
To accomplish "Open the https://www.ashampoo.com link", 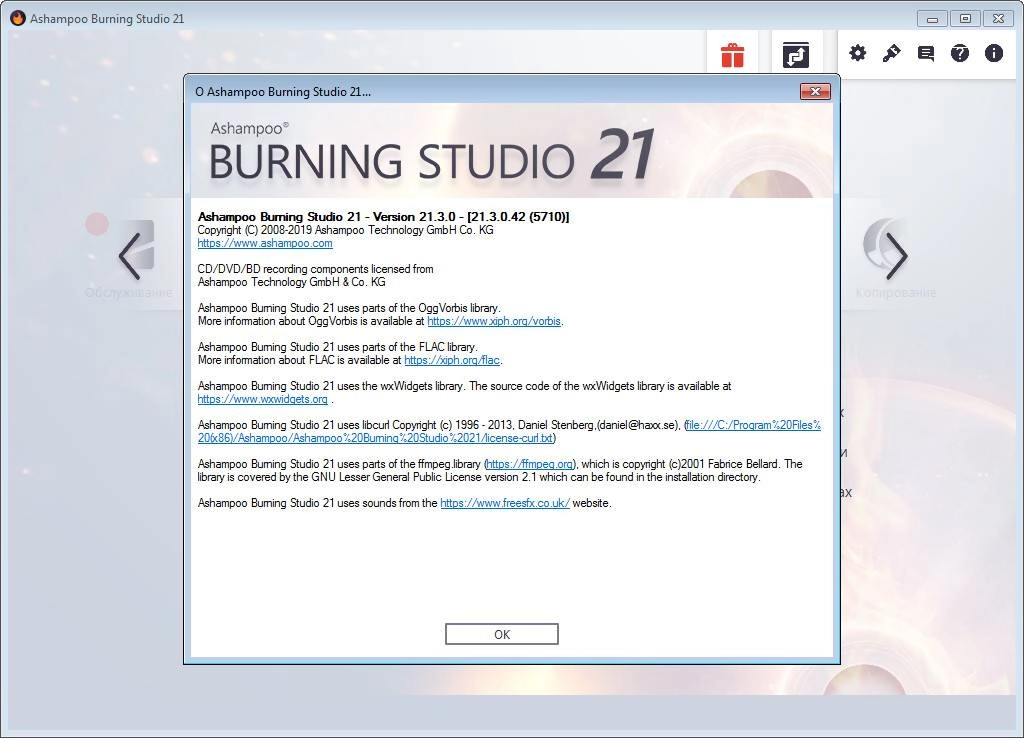I will [x=265, y=243].
